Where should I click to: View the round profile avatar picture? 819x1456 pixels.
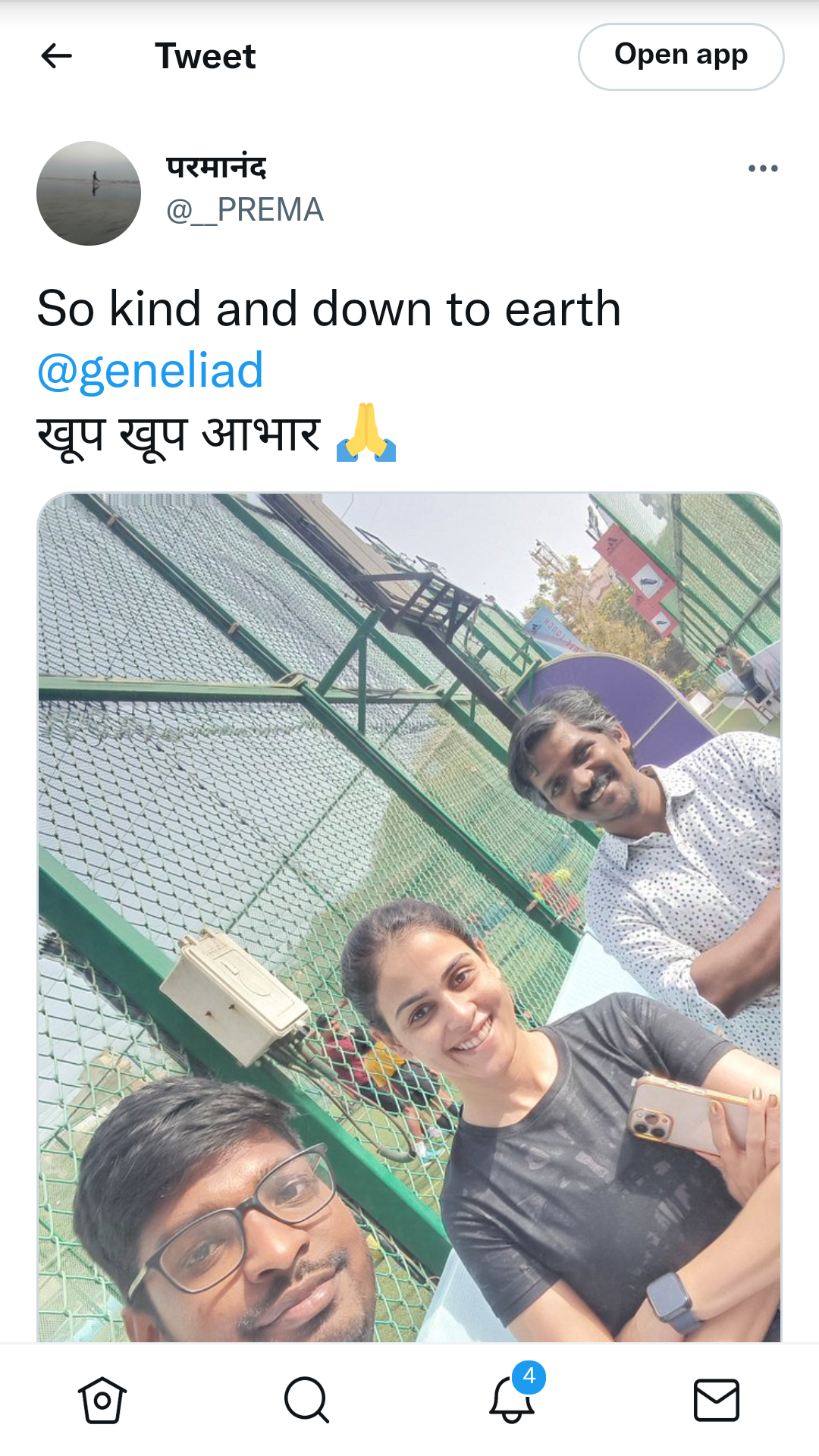coord(89,193)
